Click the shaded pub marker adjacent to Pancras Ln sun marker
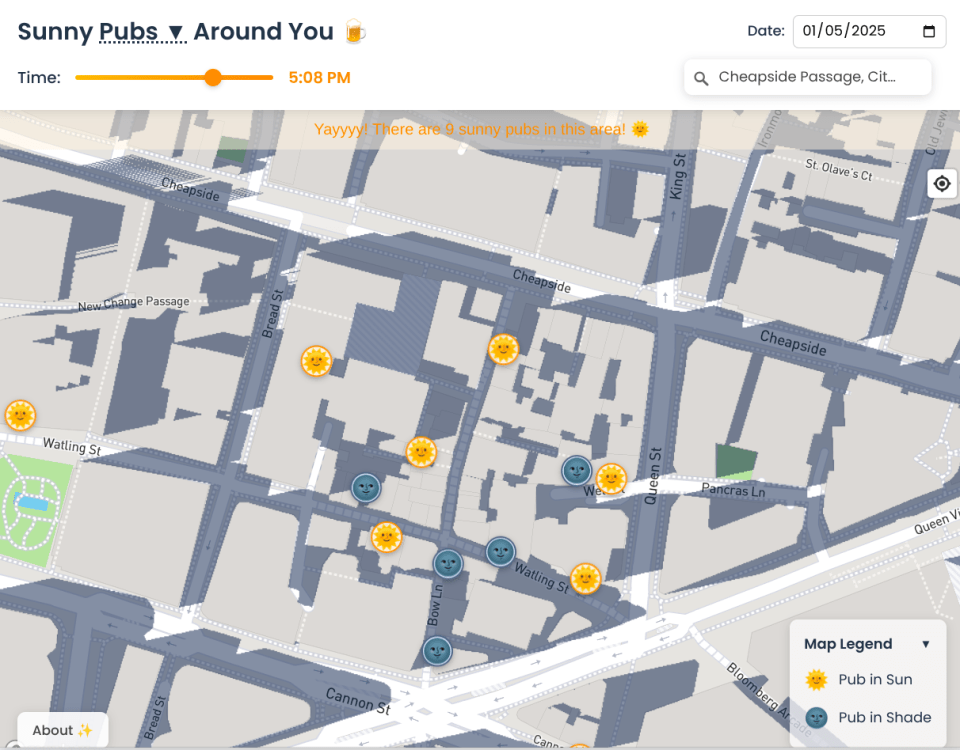This screenshot has height=750, width=960. coord(576,470)
